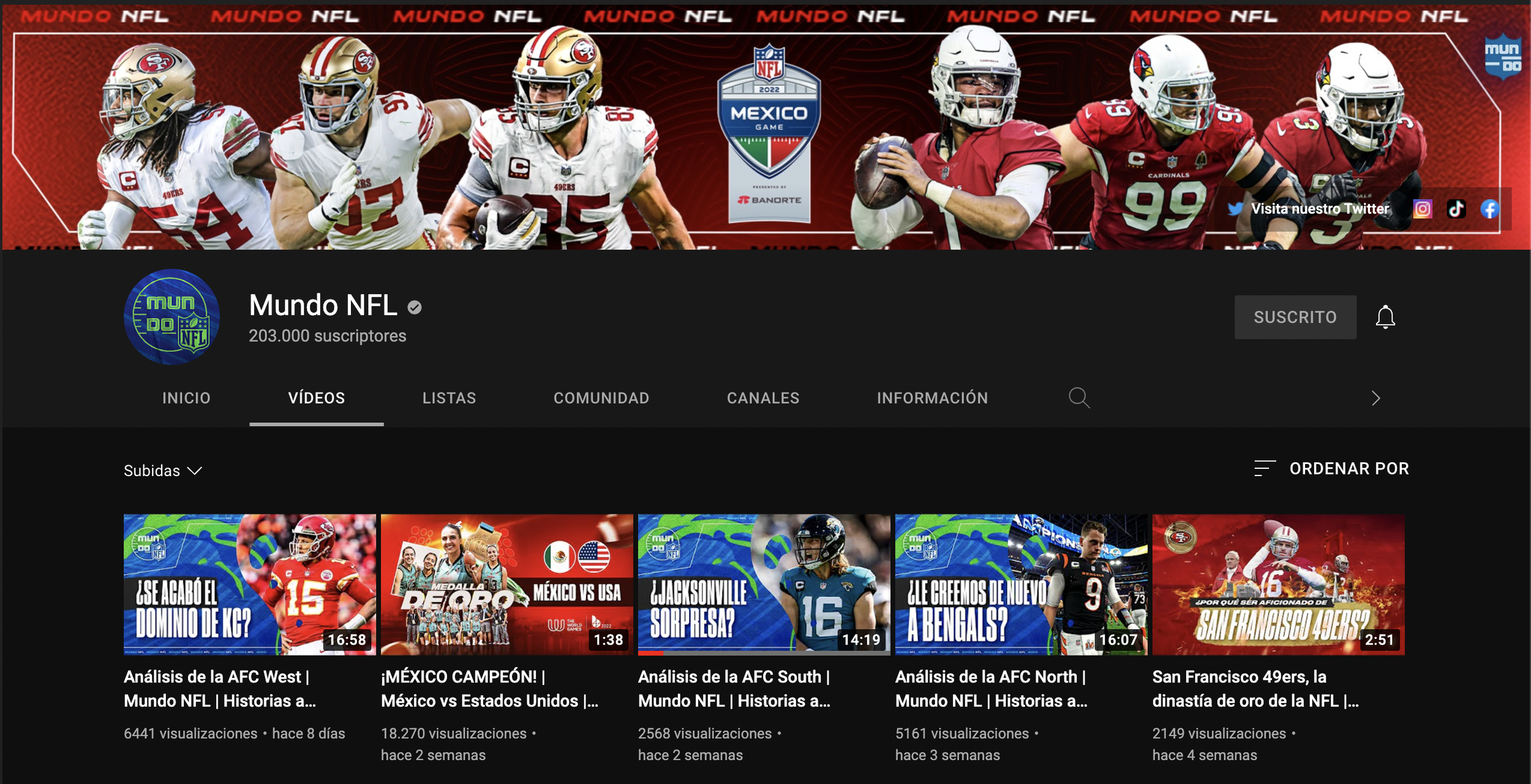Open the Subidas chevron arrow
1531x784 pixels.
tap(195, 471)
